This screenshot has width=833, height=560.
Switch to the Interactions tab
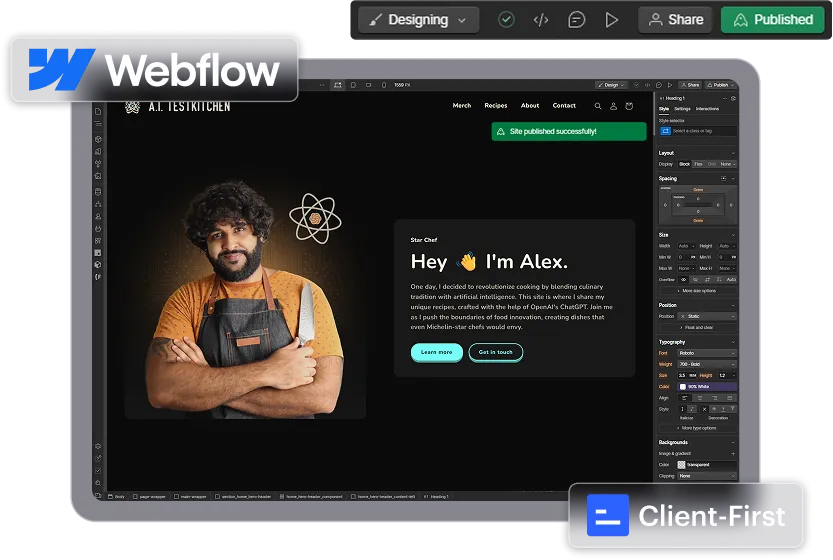(707, 109)
